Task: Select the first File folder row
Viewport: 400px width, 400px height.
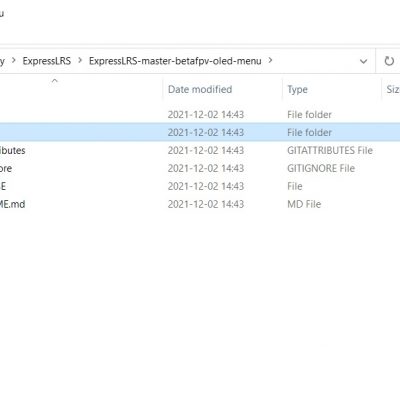Action: pos(200,115)
